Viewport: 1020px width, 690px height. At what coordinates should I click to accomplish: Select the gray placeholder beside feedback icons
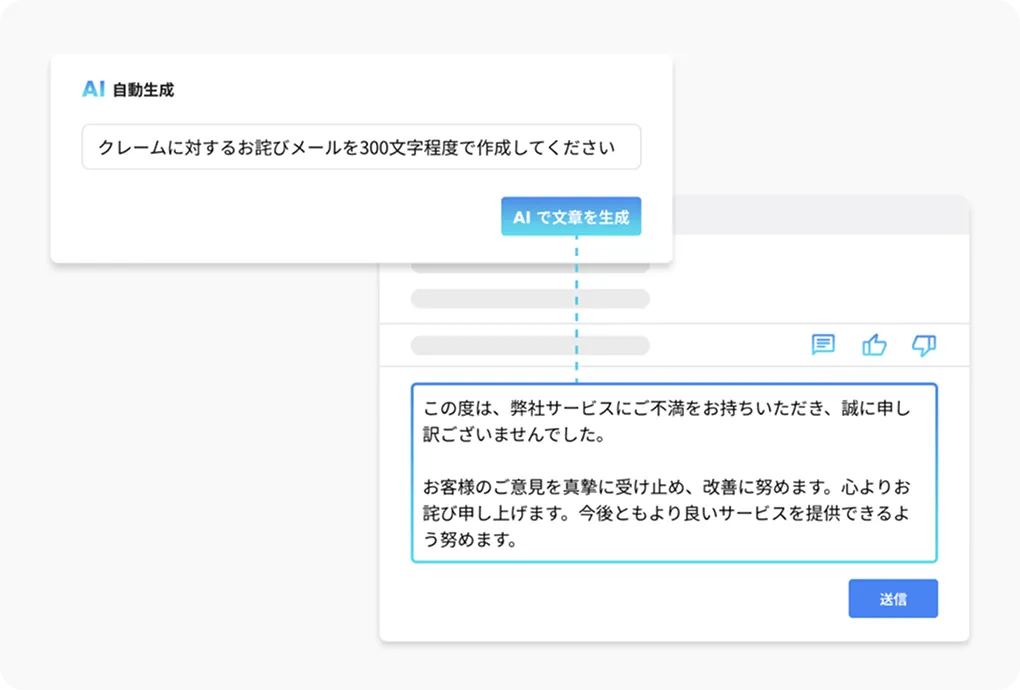530,345
